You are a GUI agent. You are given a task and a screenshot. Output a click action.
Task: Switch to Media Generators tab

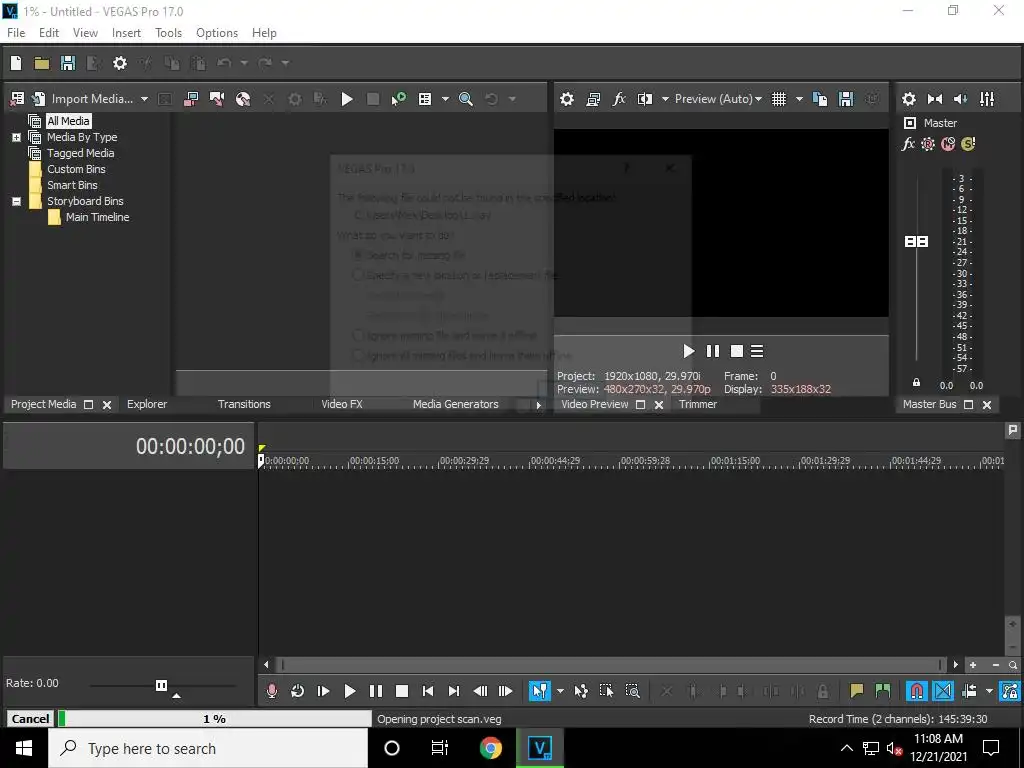click(x=455, y=404)
